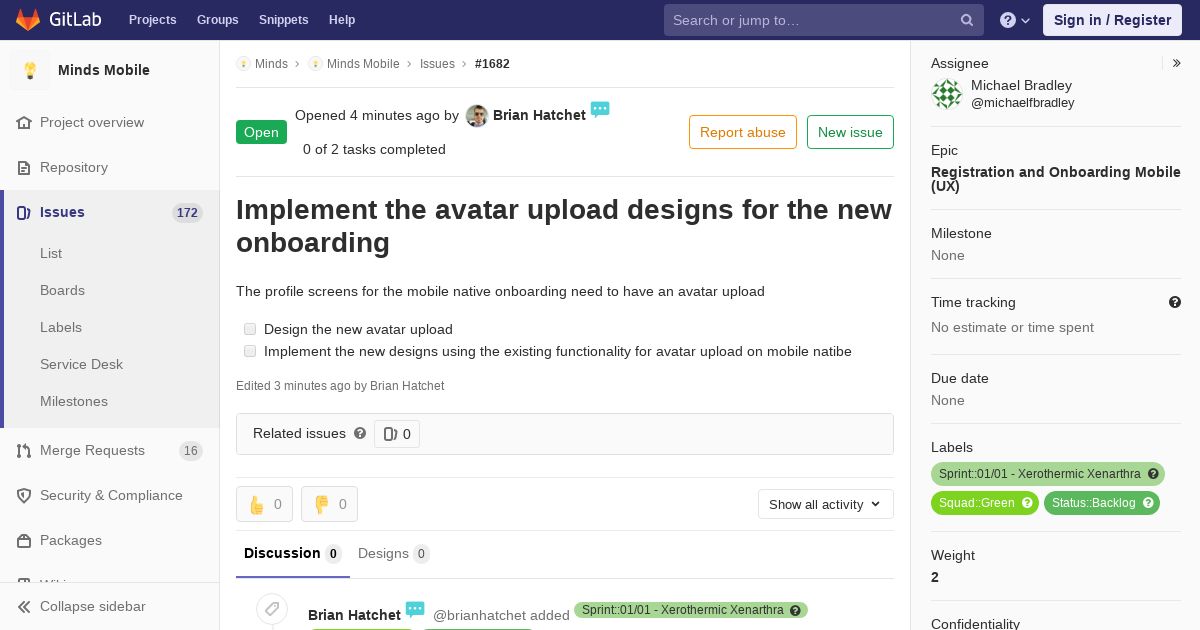1200x630 pixels.
Task: Collapse the right sidebar with double arrow
Action: coord(1177,63)
